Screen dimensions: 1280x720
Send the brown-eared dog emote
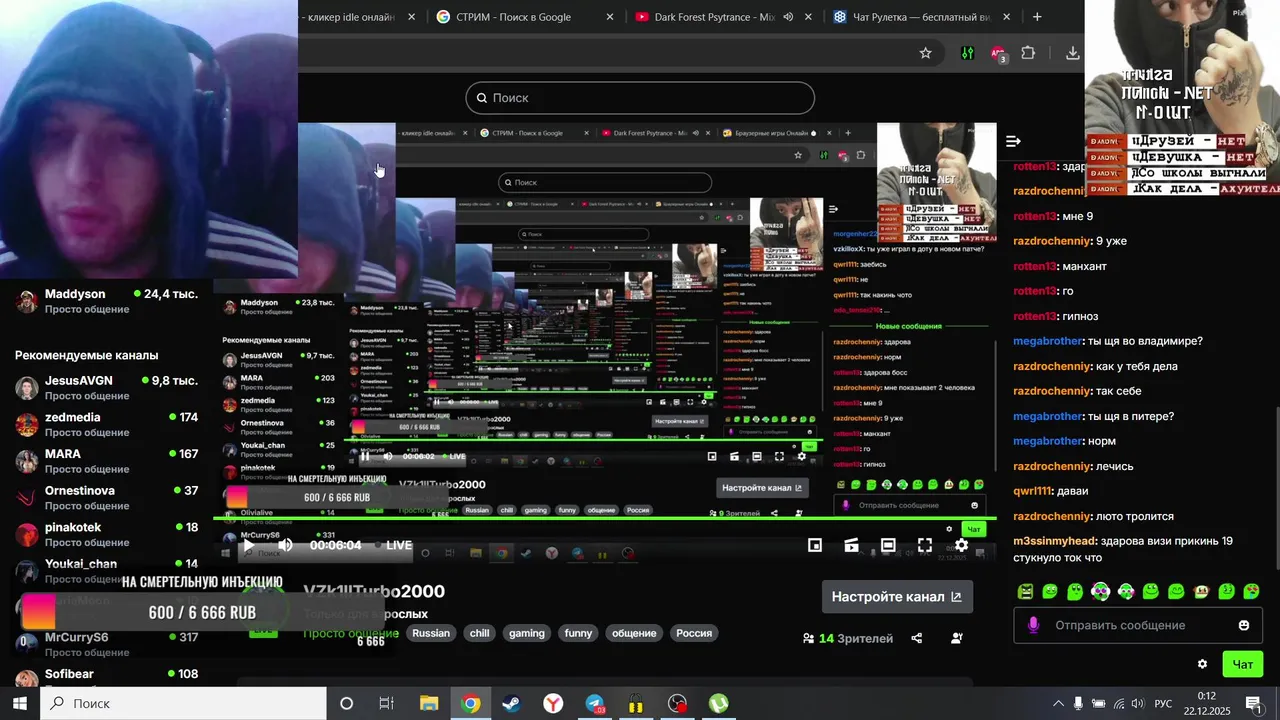point(1201,591)
